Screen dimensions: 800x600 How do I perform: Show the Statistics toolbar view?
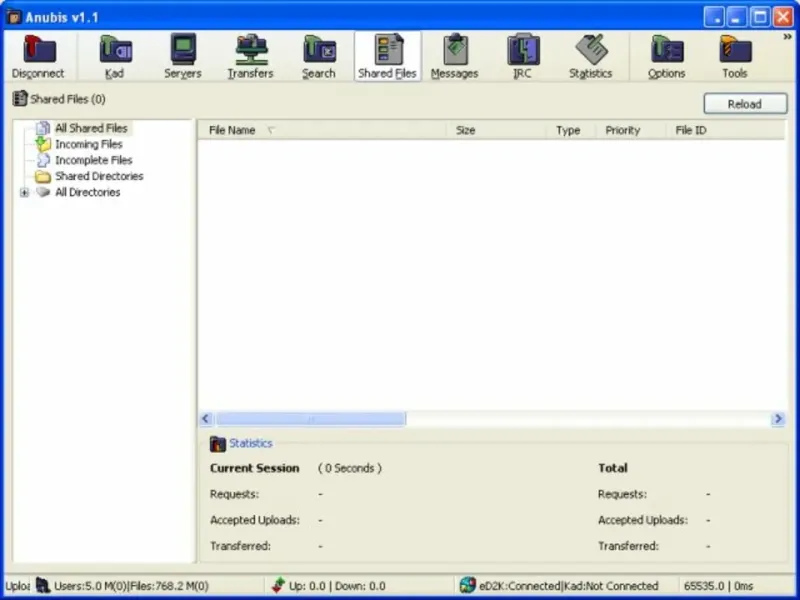(x=591, y=56)
